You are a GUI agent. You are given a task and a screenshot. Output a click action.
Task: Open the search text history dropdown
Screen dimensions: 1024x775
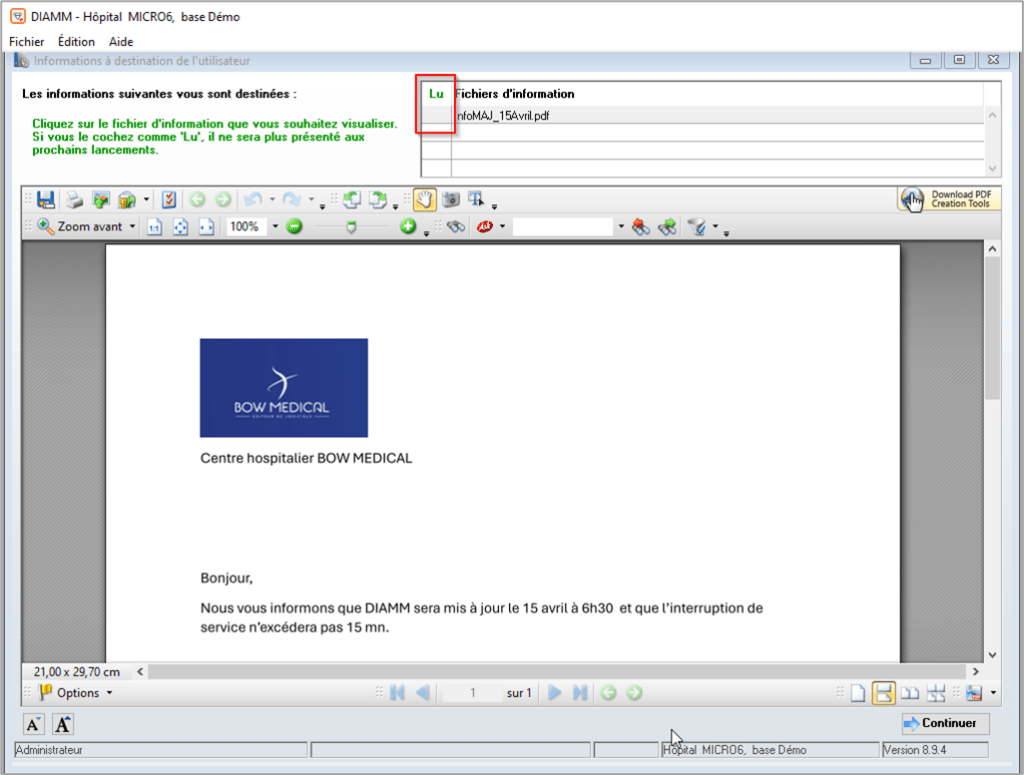tap(621, 227)
